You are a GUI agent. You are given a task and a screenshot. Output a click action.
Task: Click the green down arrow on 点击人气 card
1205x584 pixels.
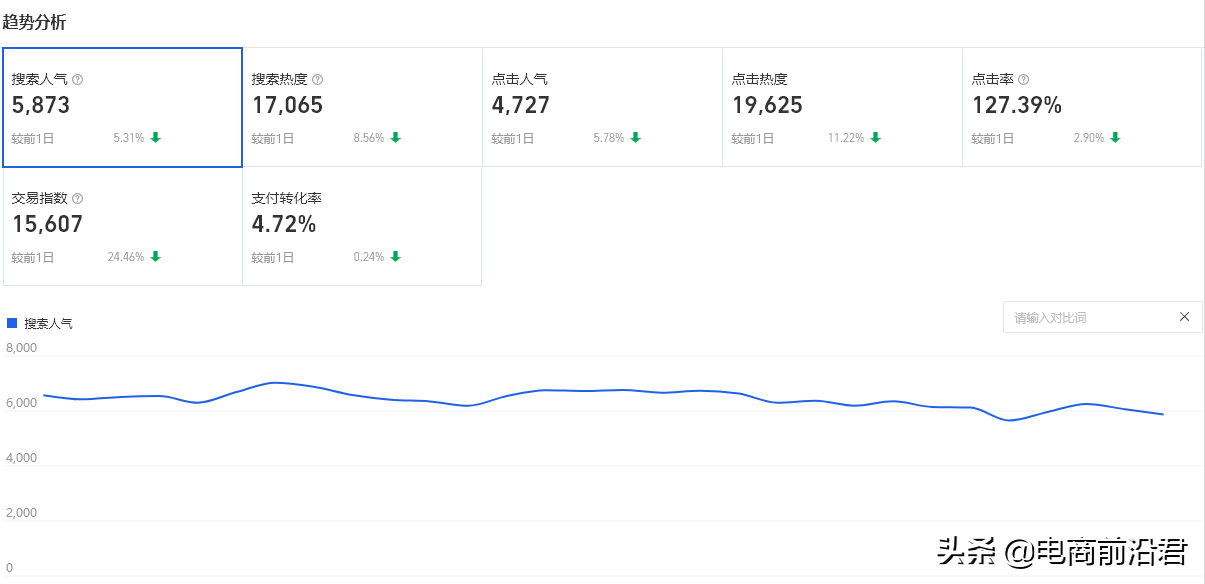click(634, 139)
